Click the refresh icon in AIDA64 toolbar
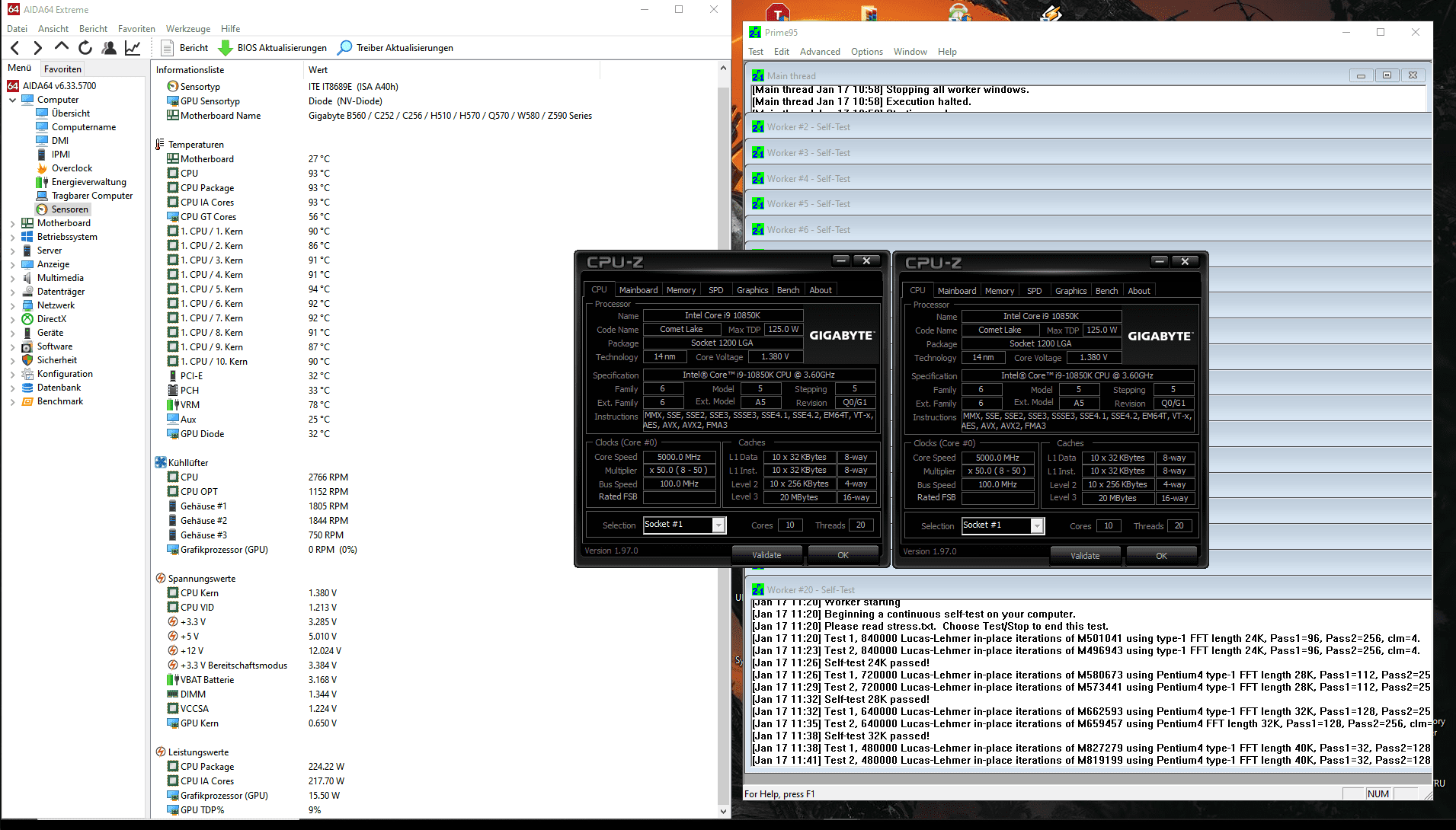The height and width of the screenshot is (830, 1456). pyautogui.click(x=85, y=48)
